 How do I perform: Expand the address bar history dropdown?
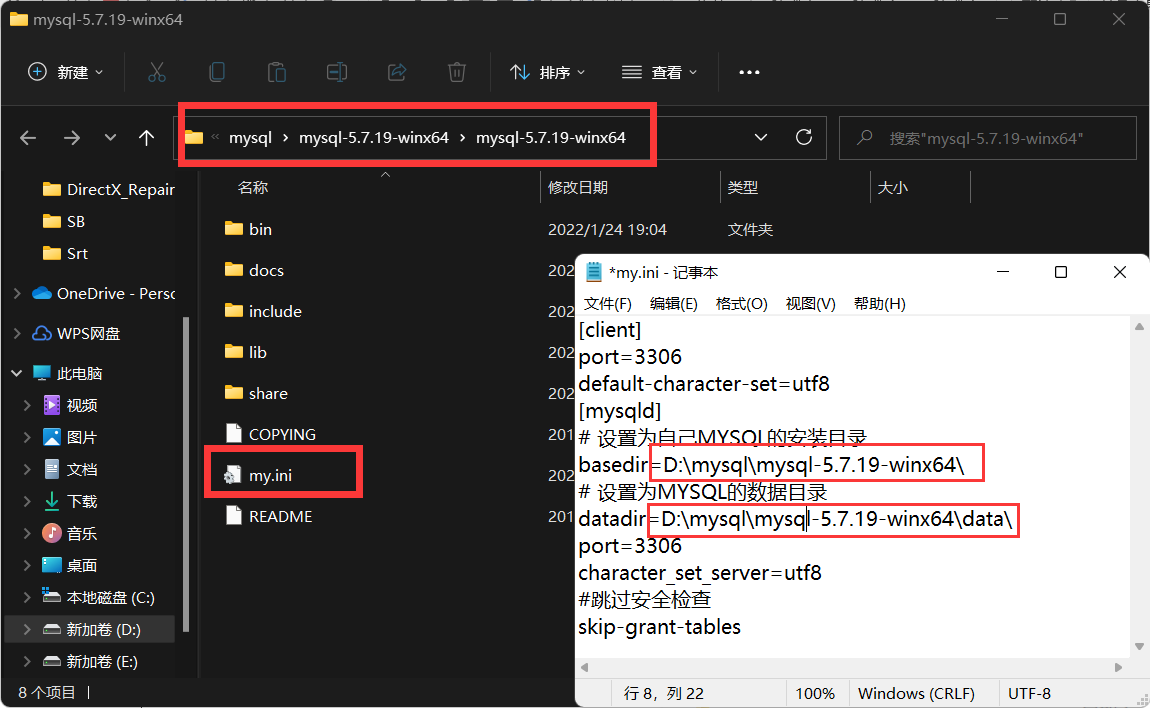tap(761, 137)
